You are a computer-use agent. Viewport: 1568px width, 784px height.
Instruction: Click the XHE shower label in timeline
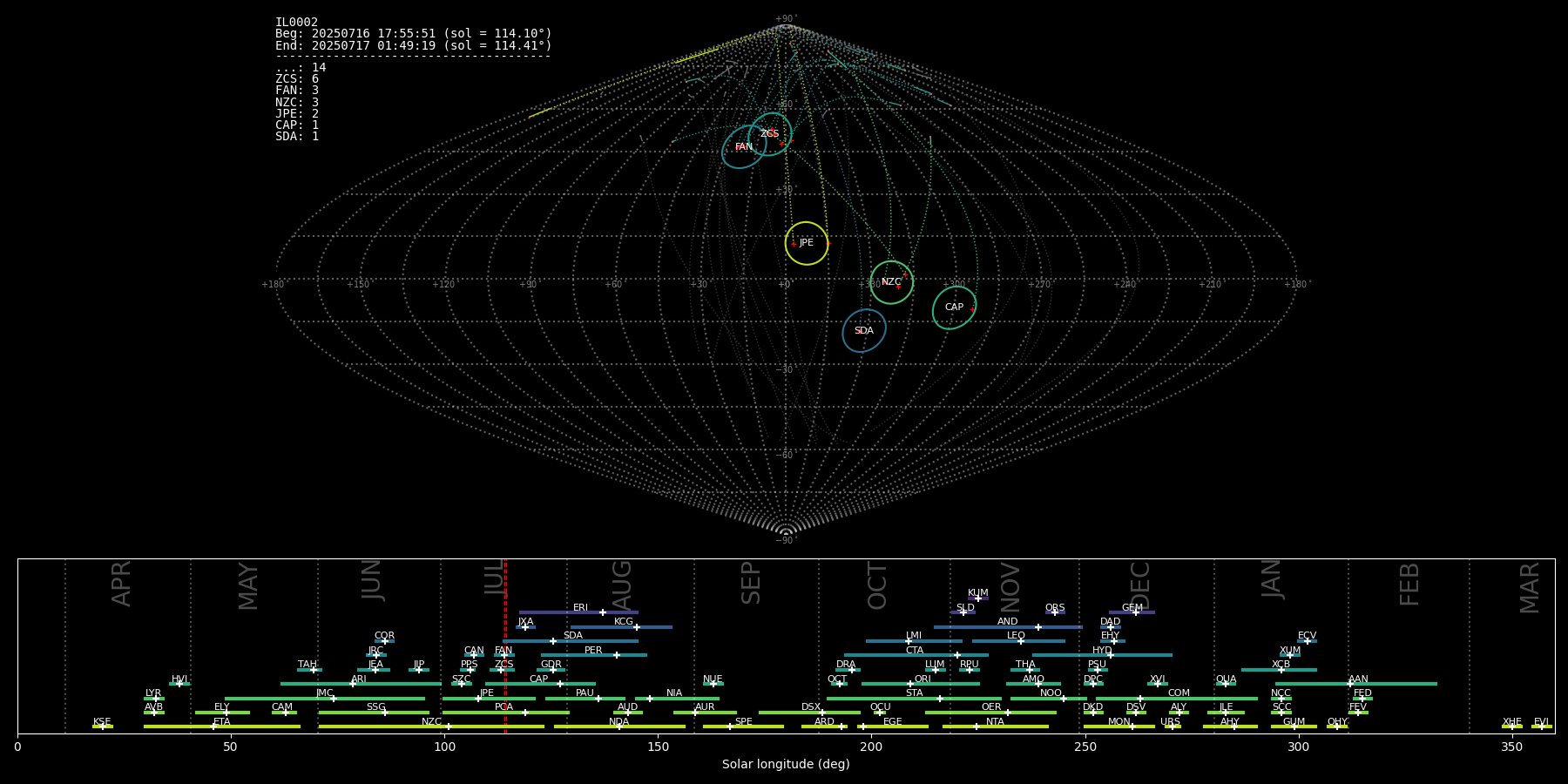click(1511, 722)
